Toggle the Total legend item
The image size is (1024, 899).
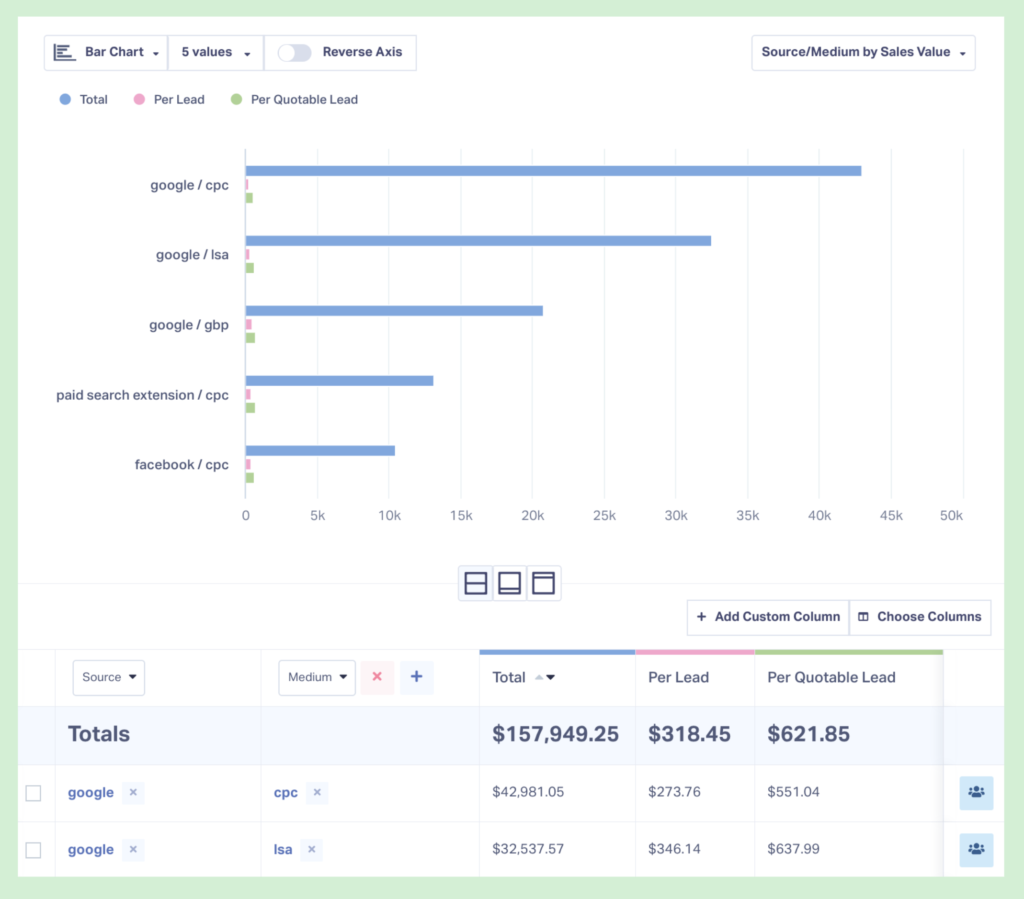[83, 99]
